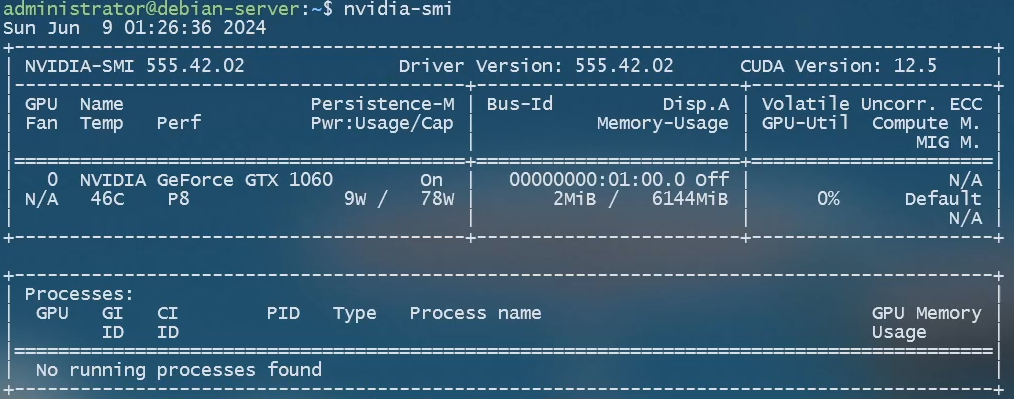Image resolution: width=1014 pixels, height=399 pixels.
Task: Click the Bus-Id 00000000:01:00.0 value
Action: point(602,179)
